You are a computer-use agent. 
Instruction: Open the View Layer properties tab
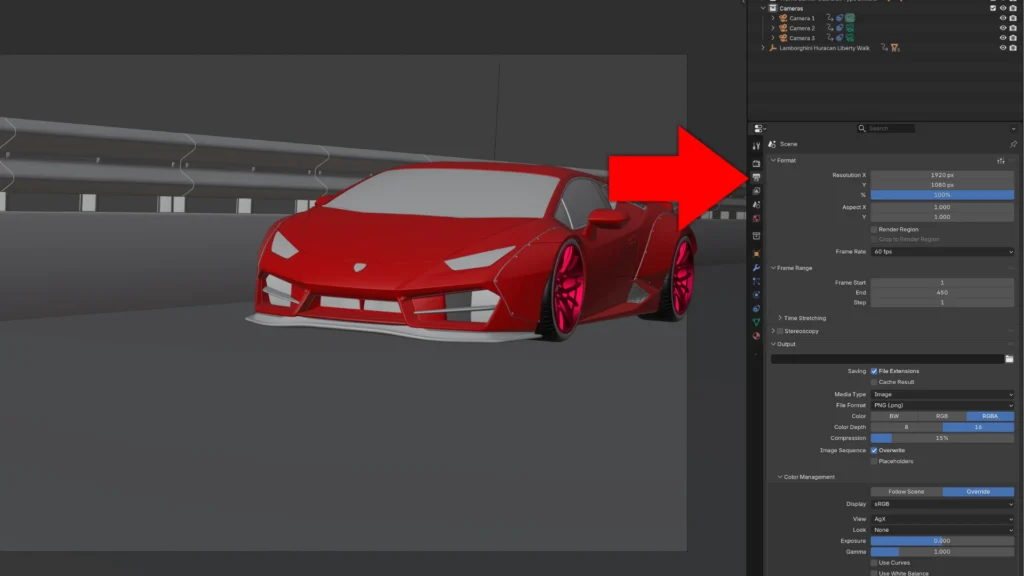click(756, 191)
